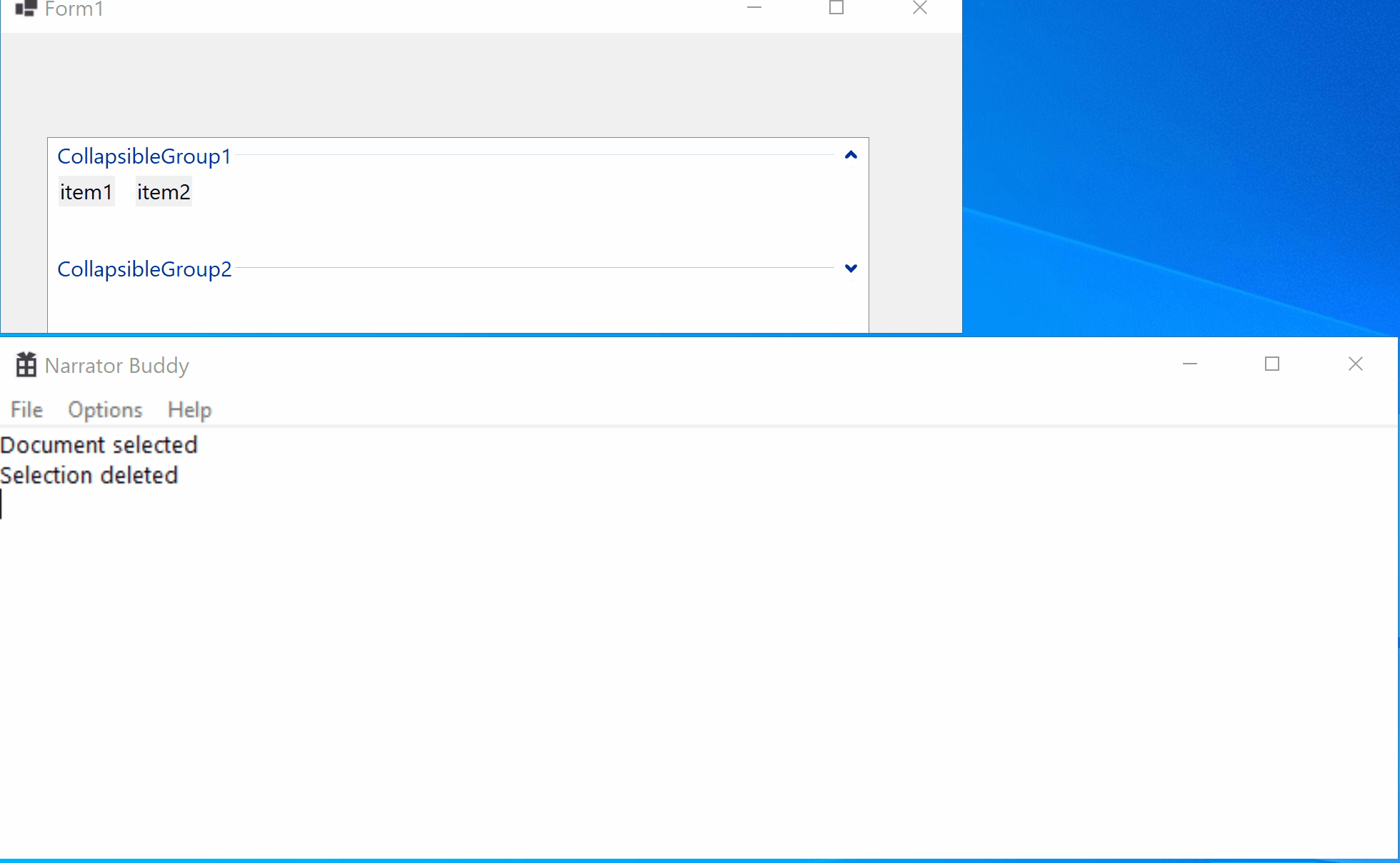The height and width of the screenshot is (863, 1400).
Task: Expand CollapsibleGroup2 using its down chevron
Action: (850, 269)
